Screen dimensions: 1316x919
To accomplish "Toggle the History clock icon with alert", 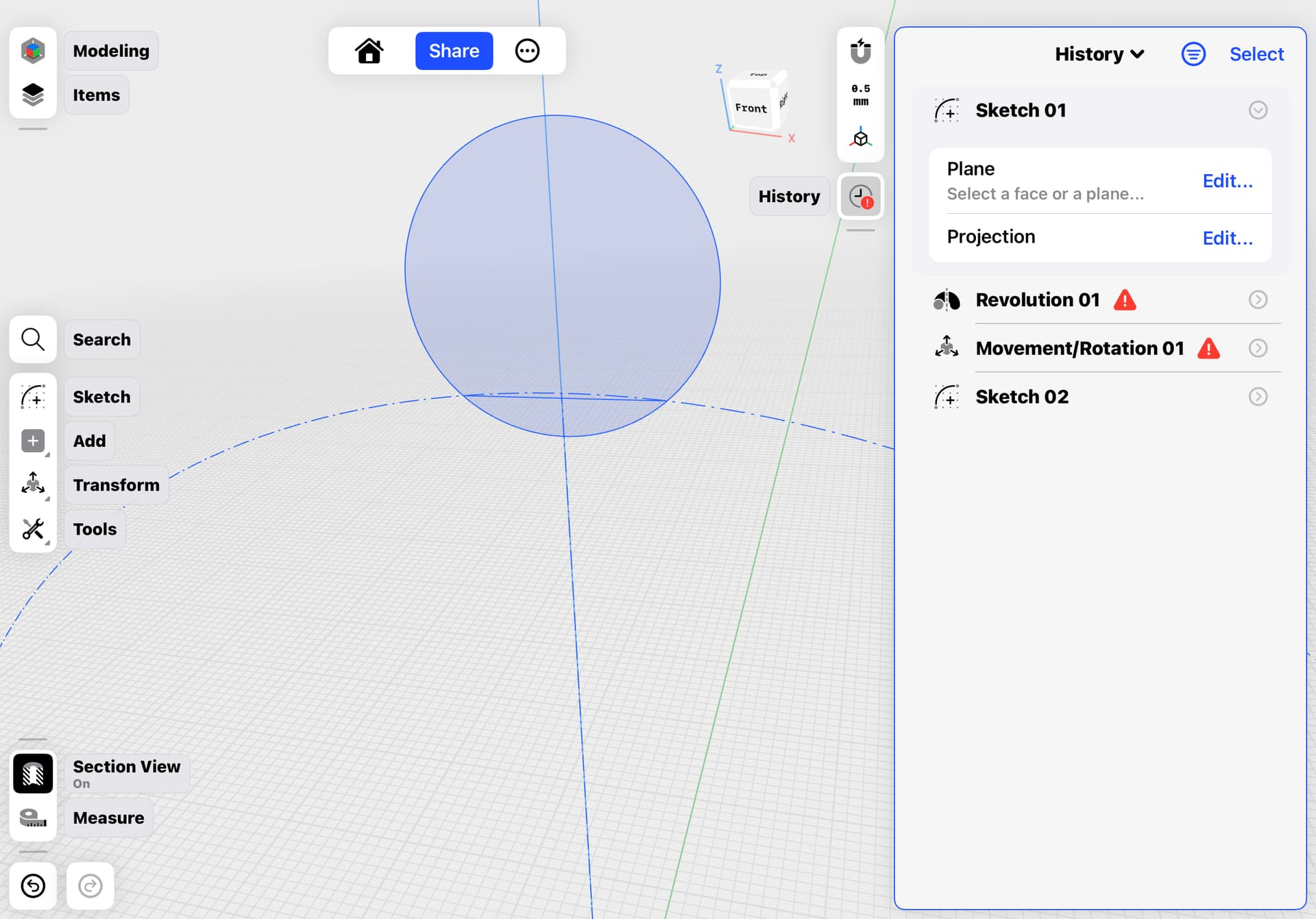I will [861, 197].
